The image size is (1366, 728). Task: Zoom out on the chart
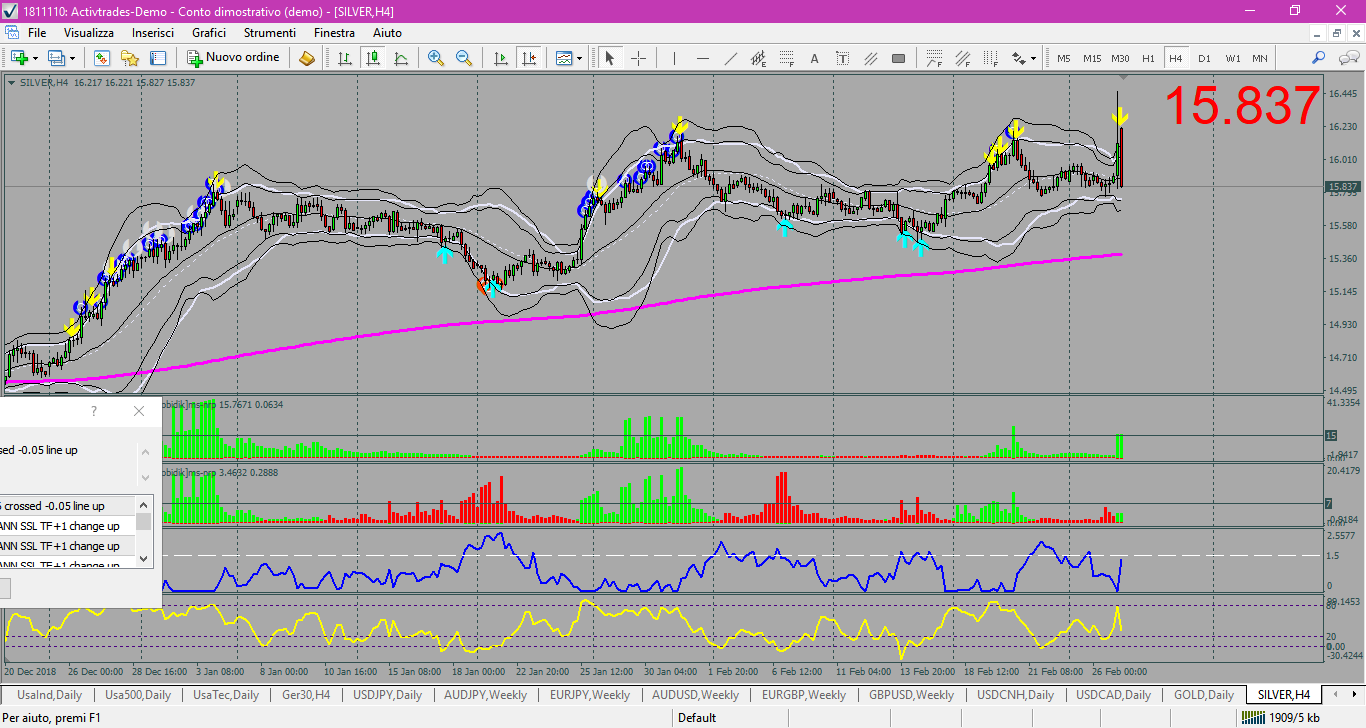(x=464, y=58)
